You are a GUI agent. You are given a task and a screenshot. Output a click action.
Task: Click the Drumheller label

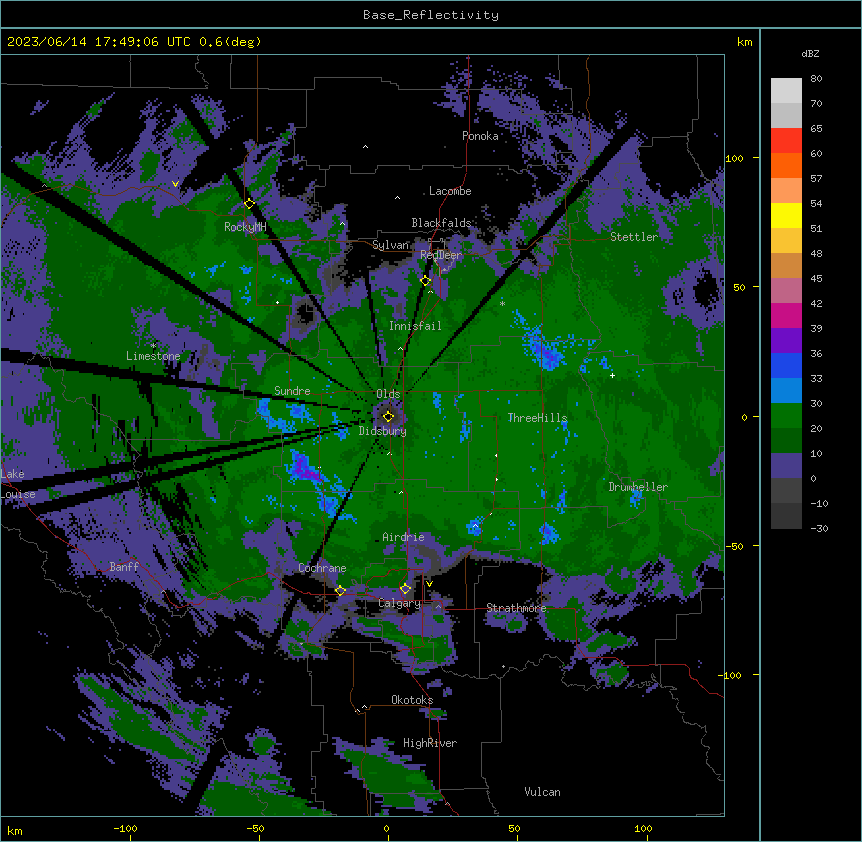[x=638, y=487]
